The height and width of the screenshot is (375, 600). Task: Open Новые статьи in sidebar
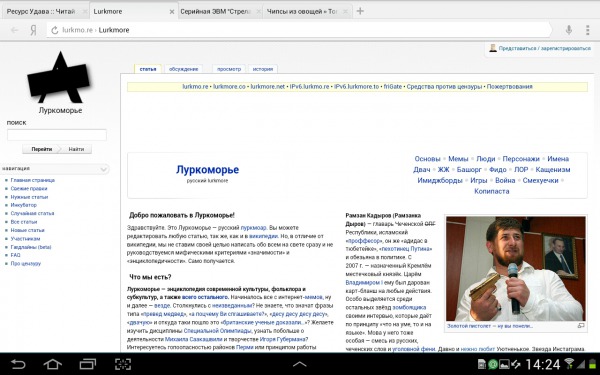pos(28,230)
